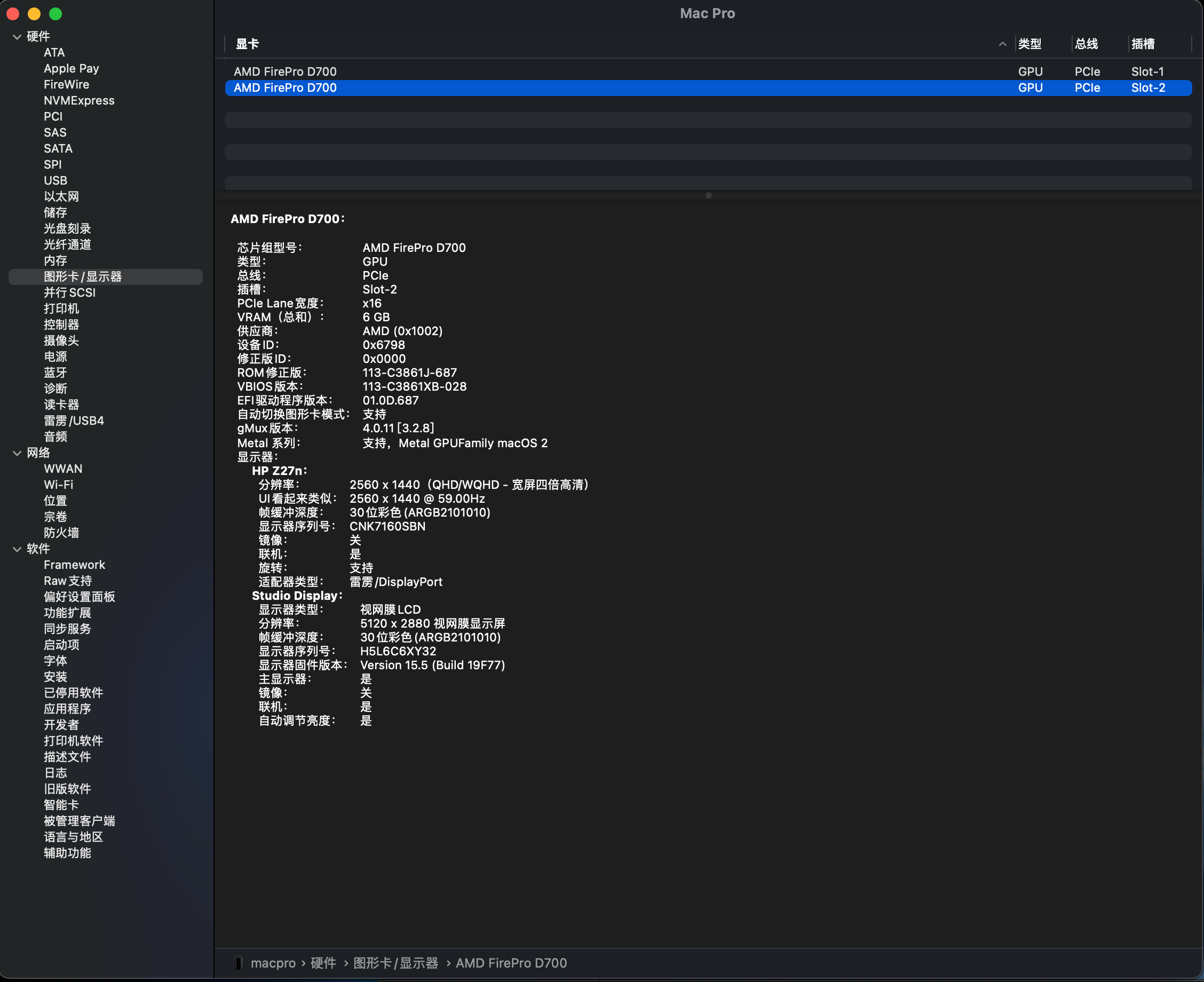Viewport: 1204px width, 982px height.
Task: Select 位置 under 网络
Action: pyautogui.click(x=56, y=501)
